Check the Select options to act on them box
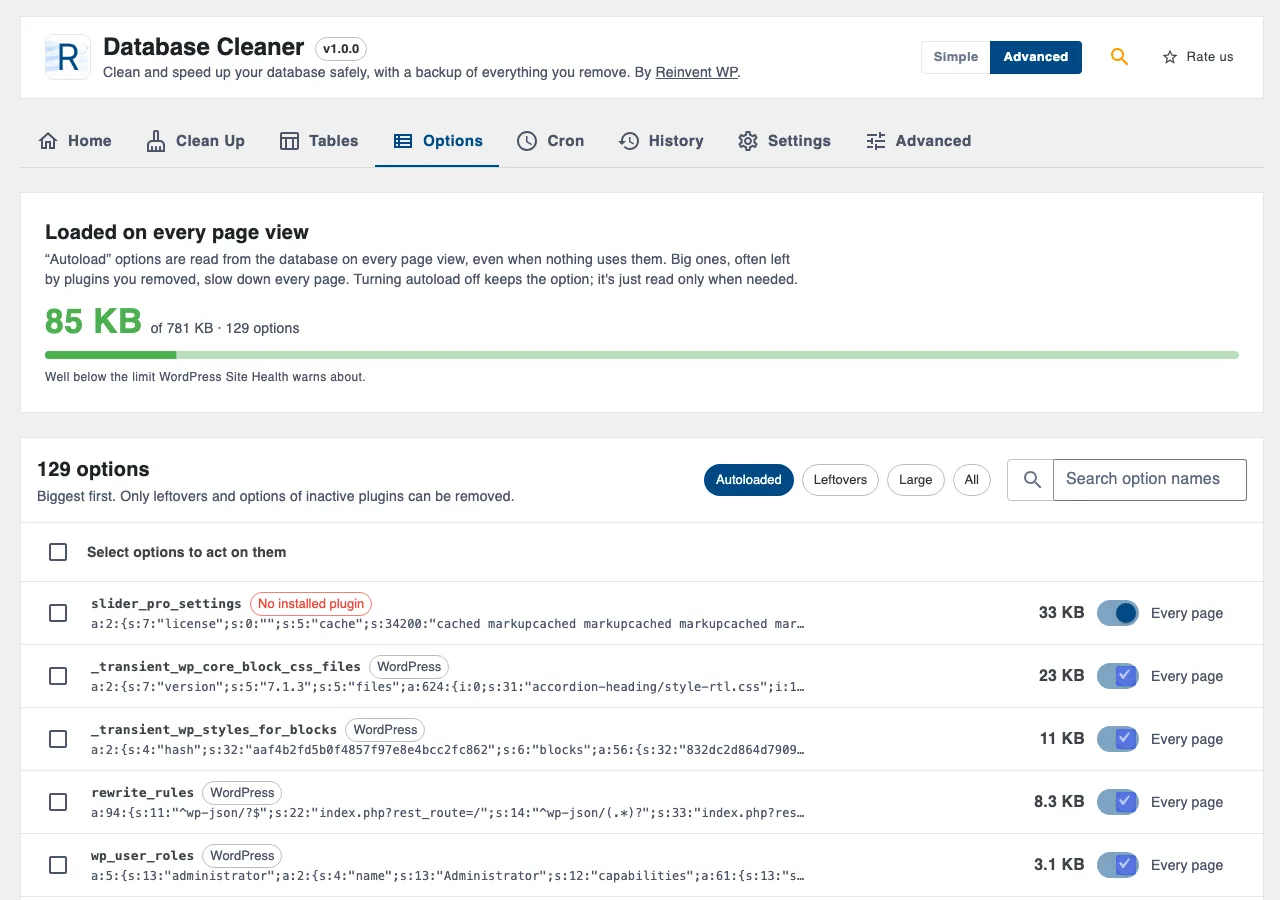 point(58,552)
